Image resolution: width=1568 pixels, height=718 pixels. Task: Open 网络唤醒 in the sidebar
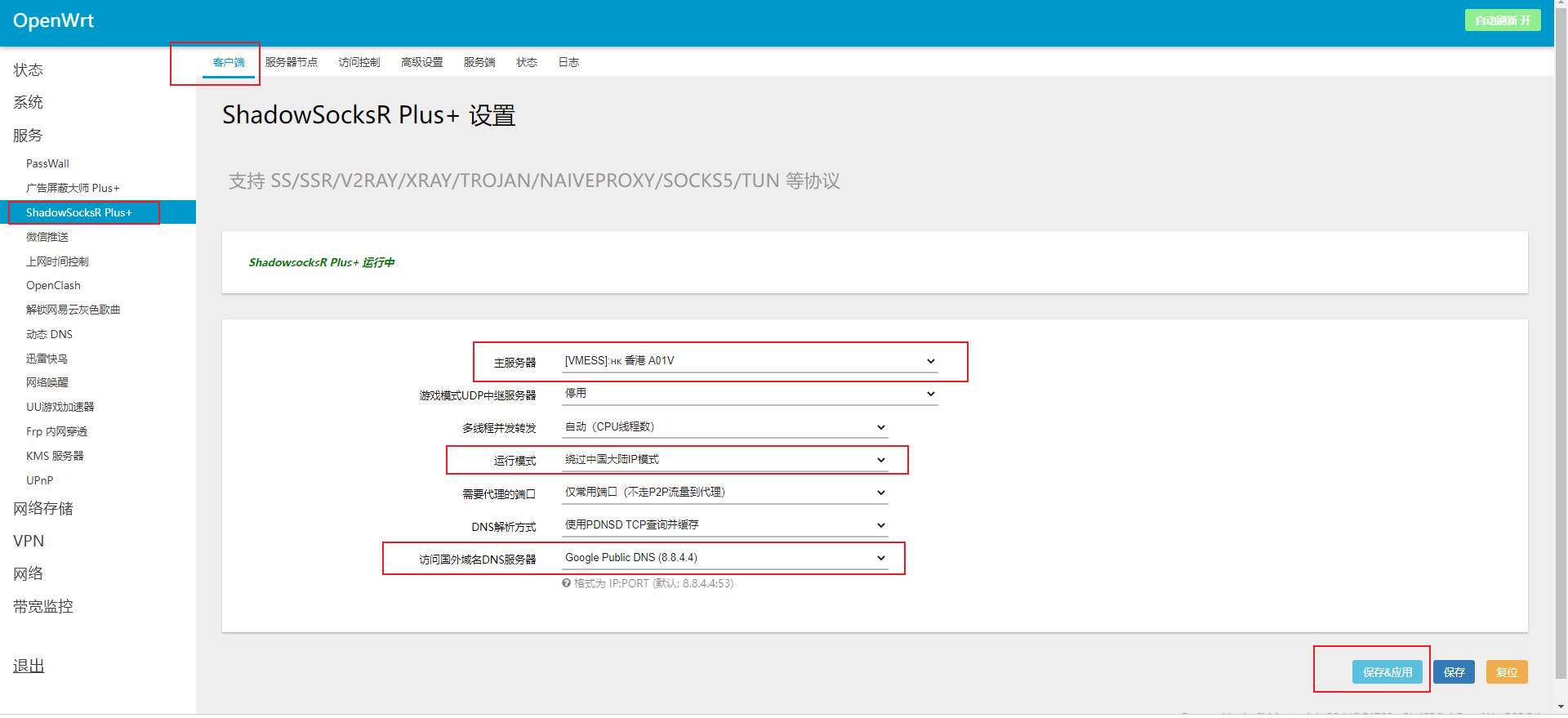pos(47,382)
